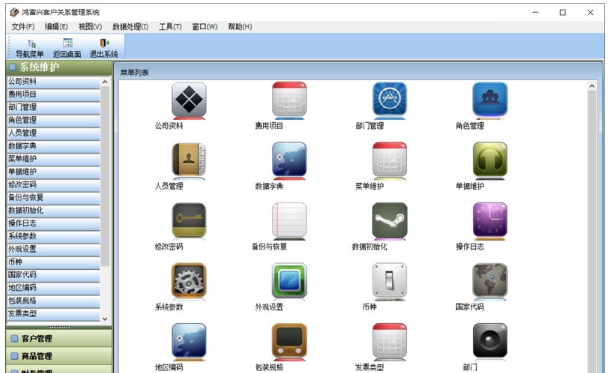Select 地区编码 in the sidebar list
The height and width of the screenshot is (373, 611).
pyautogui.click(x=54, y=288)
